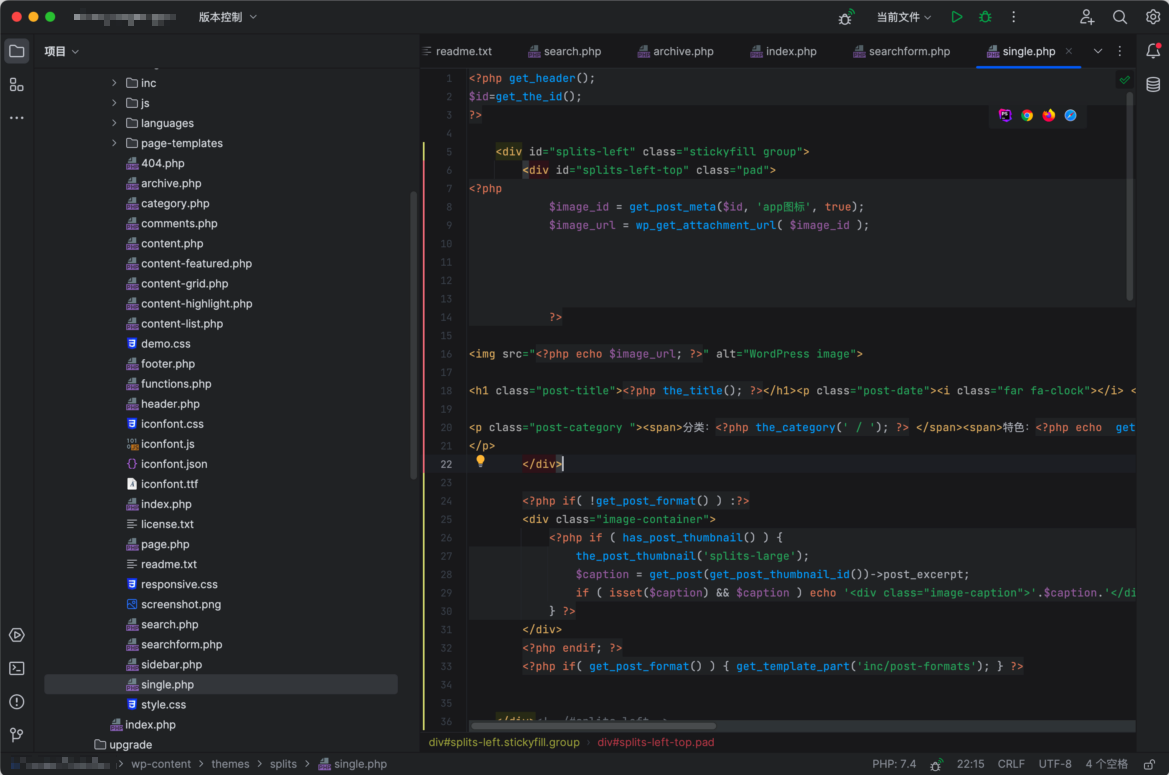Open the current file run configuration dropdown
This screenshot has height=775, width=1169.
pyautogui.click(x=904, y=16)
